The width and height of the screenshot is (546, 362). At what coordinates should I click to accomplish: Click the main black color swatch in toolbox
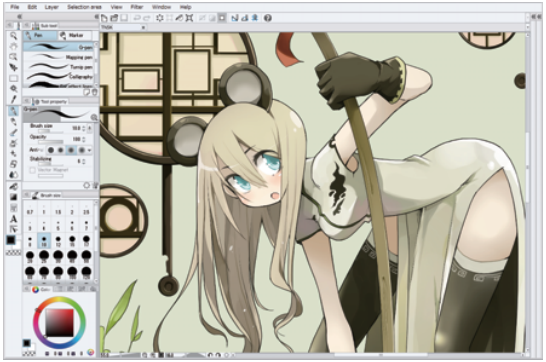[11, 240]
